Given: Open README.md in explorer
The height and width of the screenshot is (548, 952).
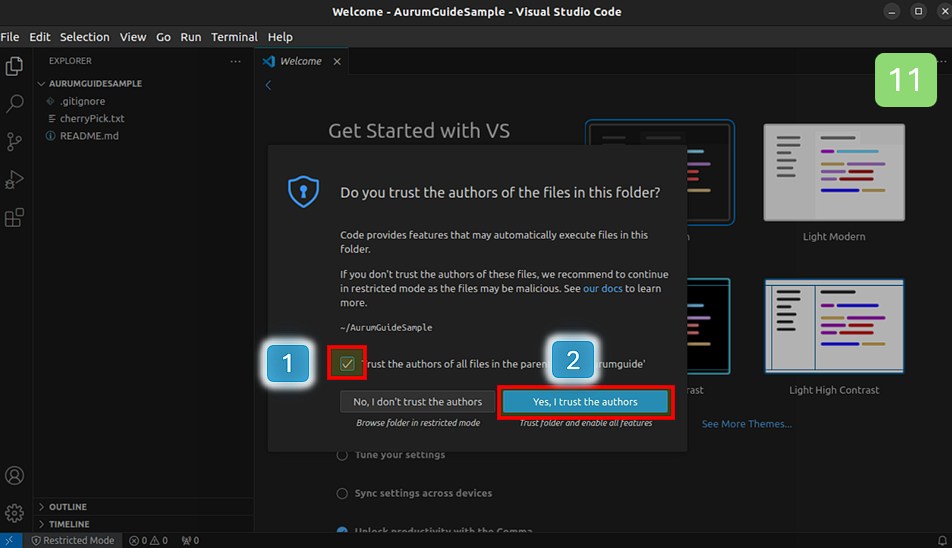Looking at the screenshot, I should point(89,136).
